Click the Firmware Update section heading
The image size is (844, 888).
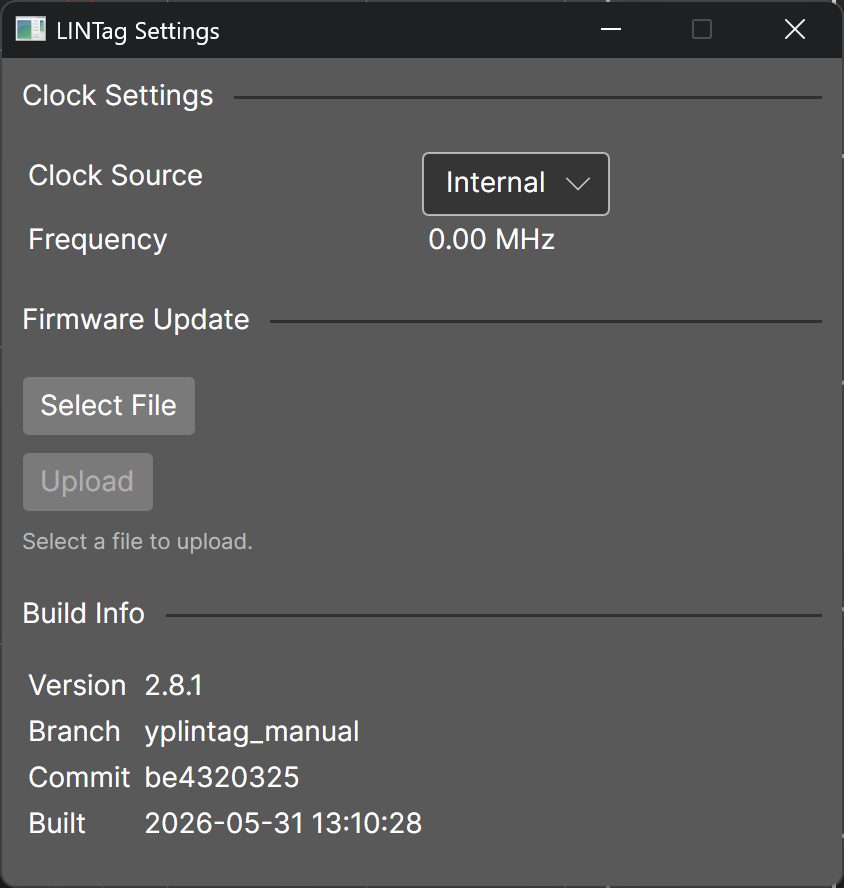pyautogui.click(x=136, y=319)
